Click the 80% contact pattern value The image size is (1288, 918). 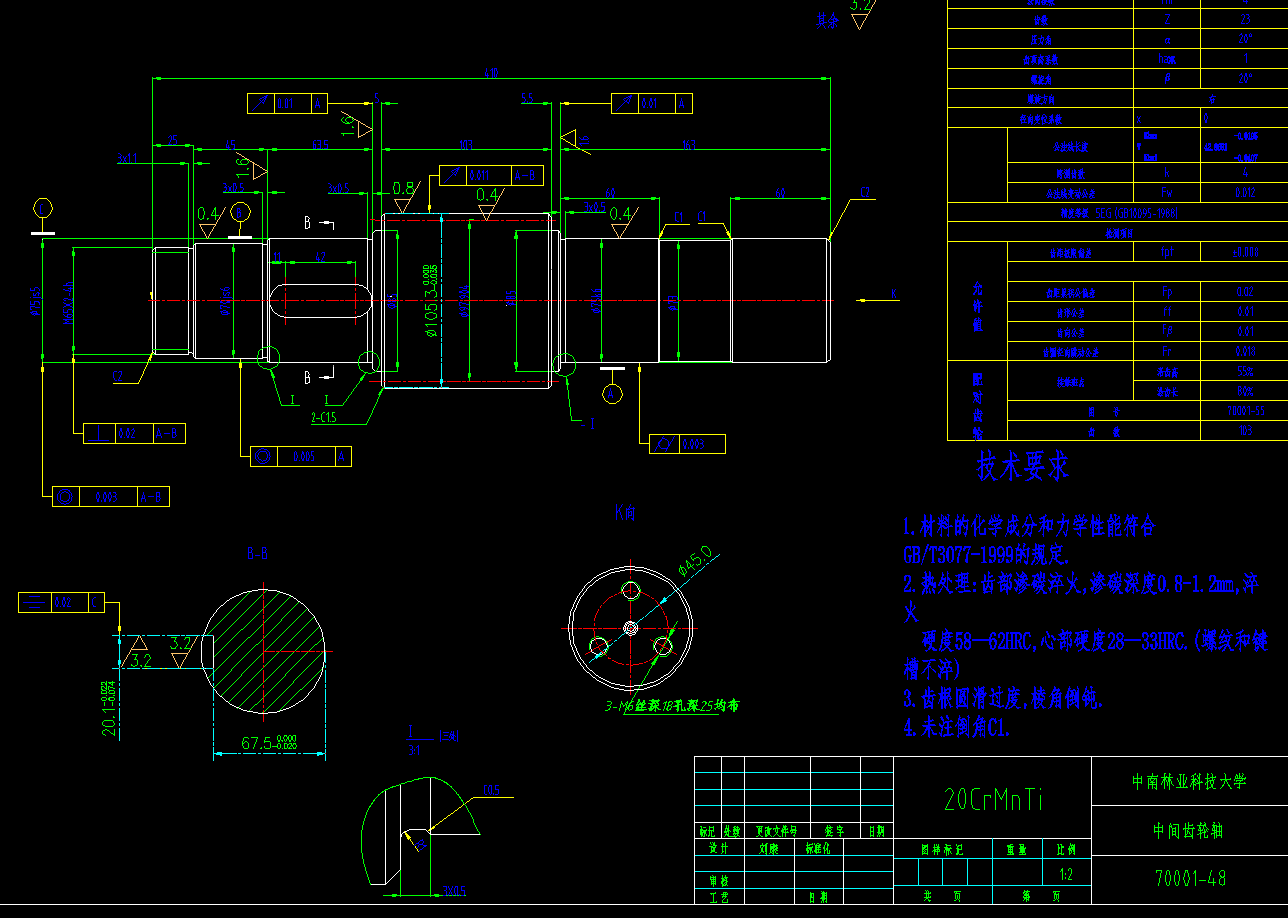click(1246, 391)
